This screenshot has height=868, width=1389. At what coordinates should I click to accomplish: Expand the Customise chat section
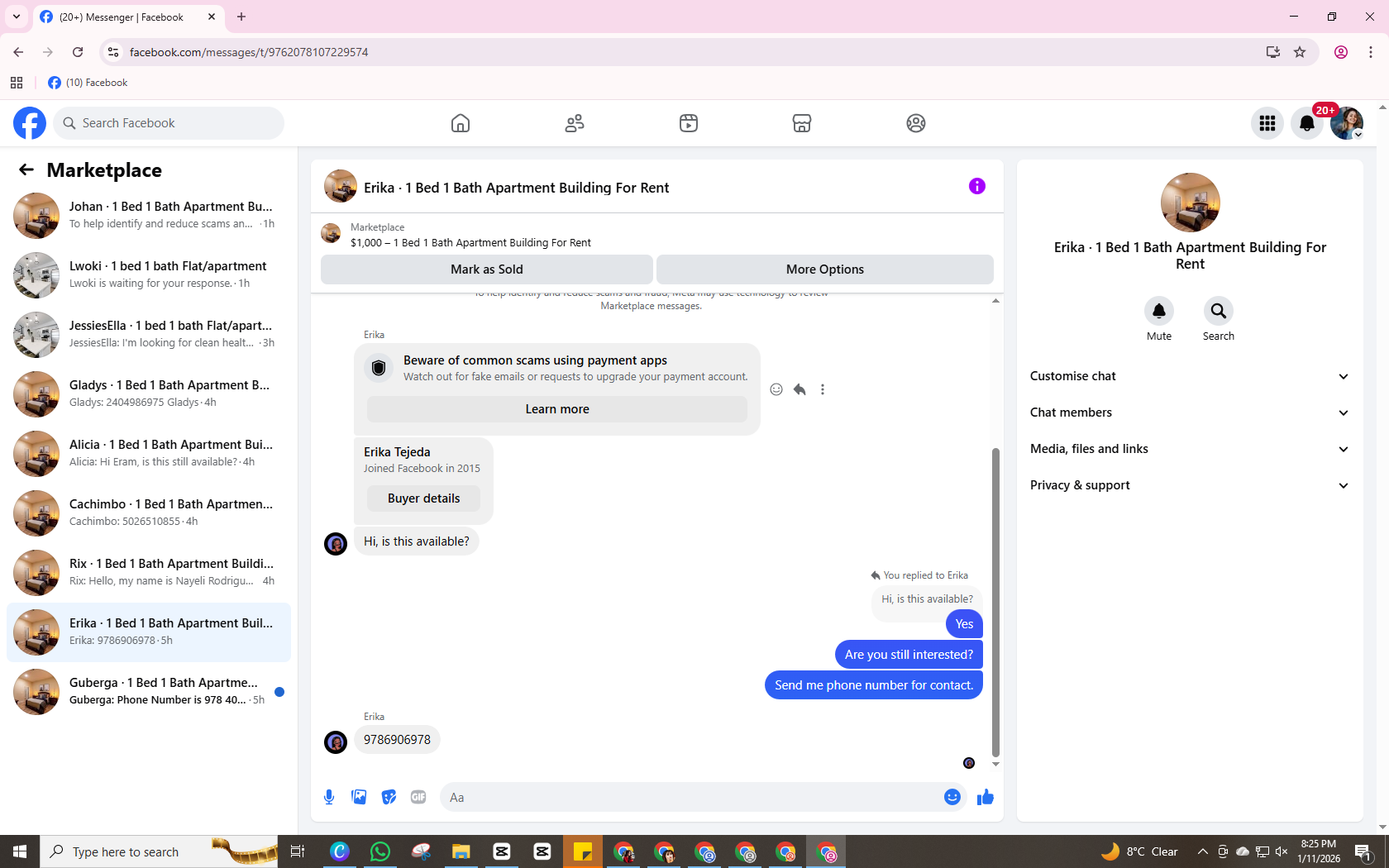tap(1191, 376)
